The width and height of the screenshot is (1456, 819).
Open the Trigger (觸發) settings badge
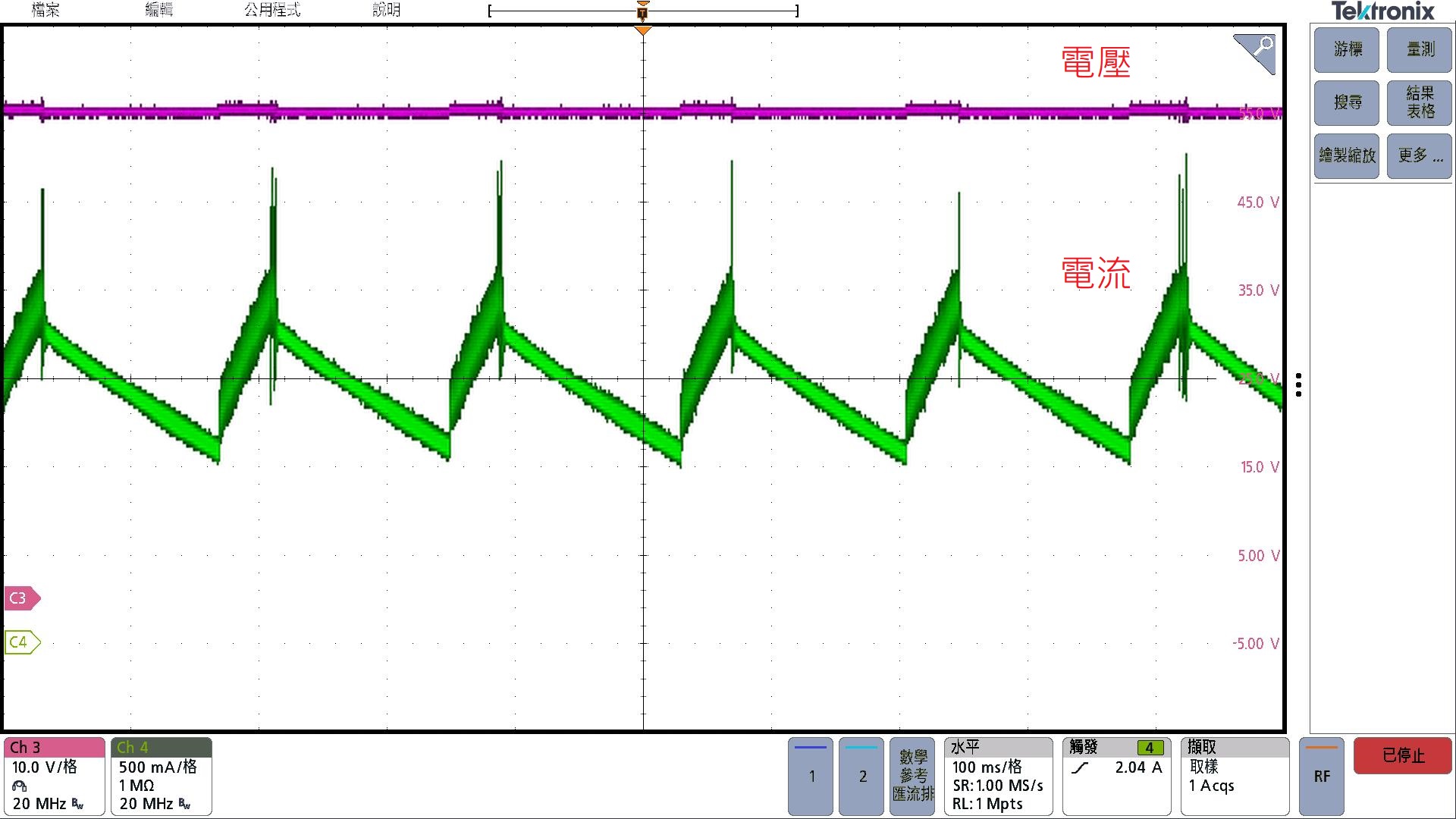1116,776
